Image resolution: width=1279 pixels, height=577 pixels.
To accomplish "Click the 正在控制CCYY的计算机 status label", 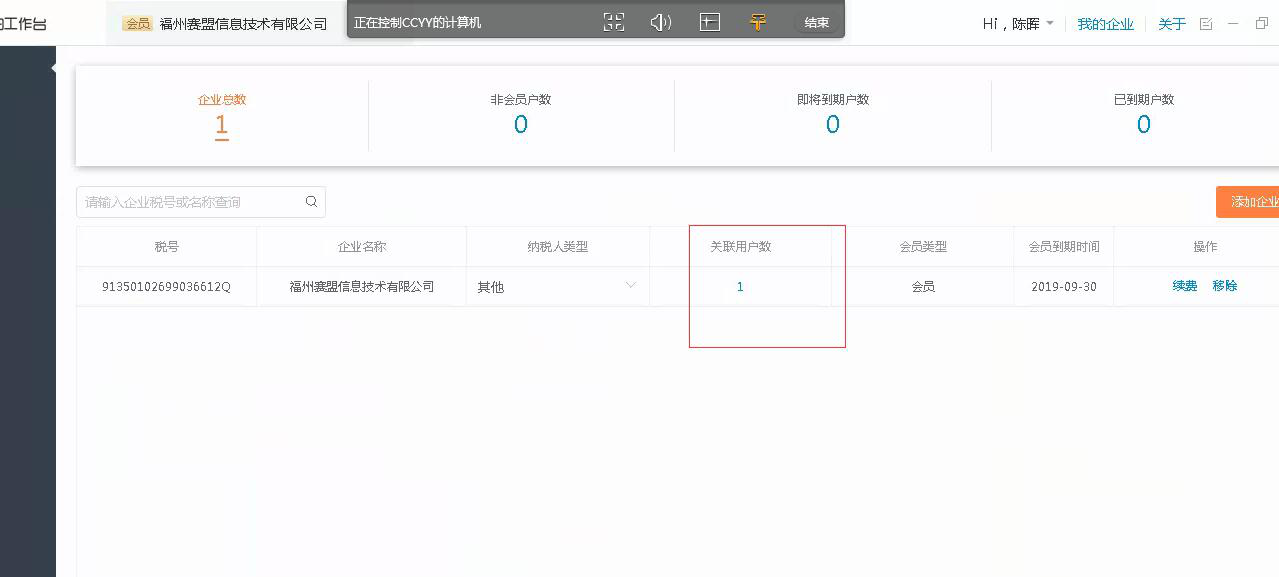I will [418, 22].
